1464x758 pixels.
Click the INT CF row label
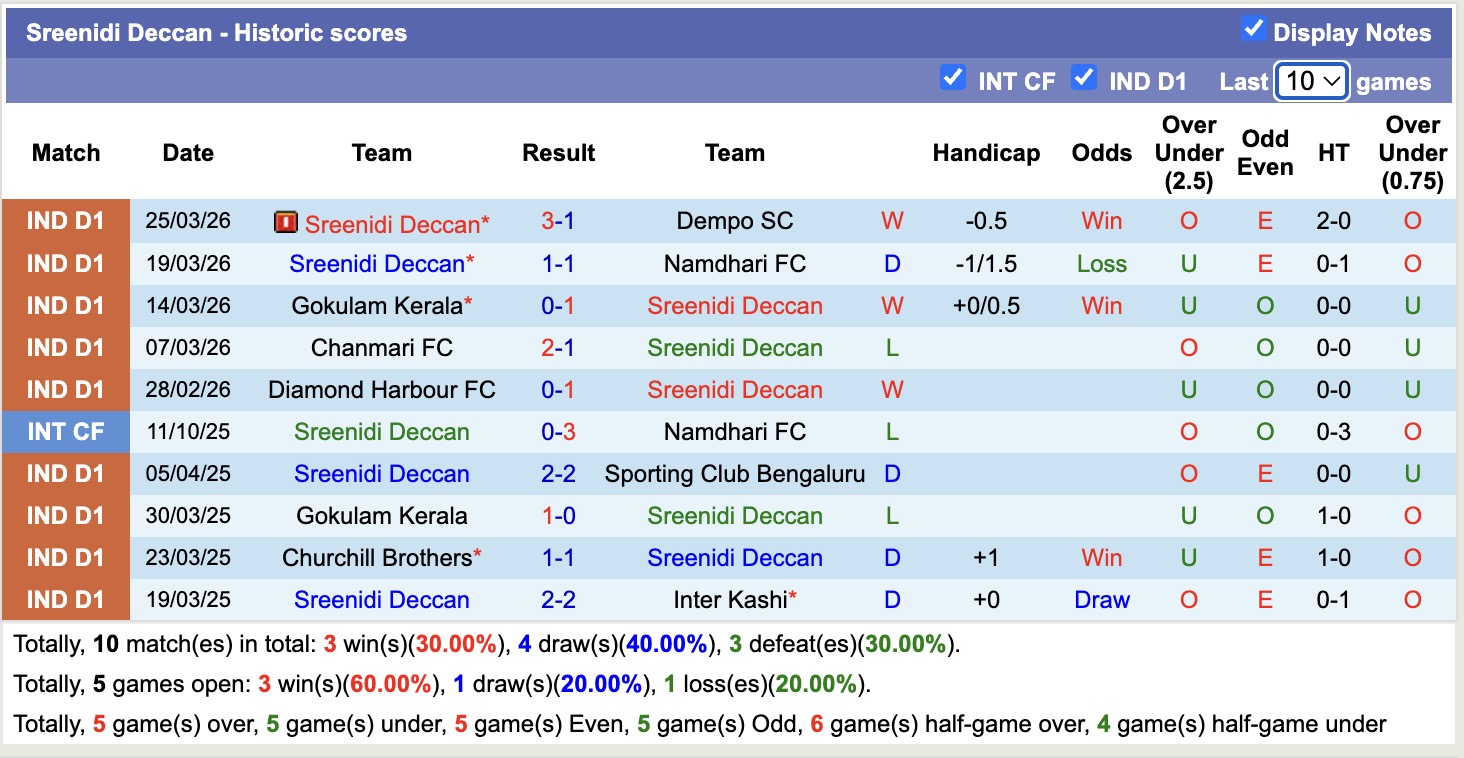(65, 432)
